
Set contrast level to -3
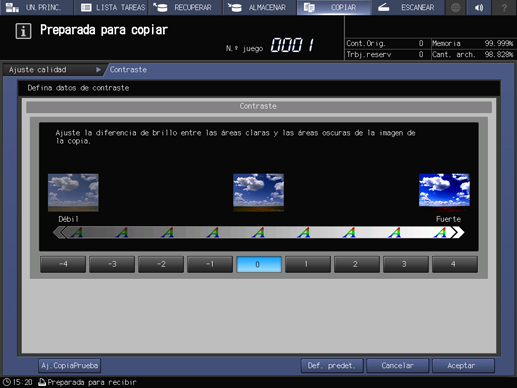click(x=112, y=264)
